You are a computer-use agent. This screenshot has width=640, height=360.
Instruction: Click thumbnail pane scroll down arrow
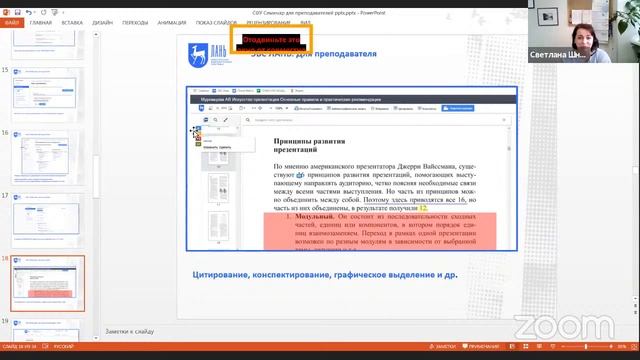pyautogui.click(x=96, y=338)
